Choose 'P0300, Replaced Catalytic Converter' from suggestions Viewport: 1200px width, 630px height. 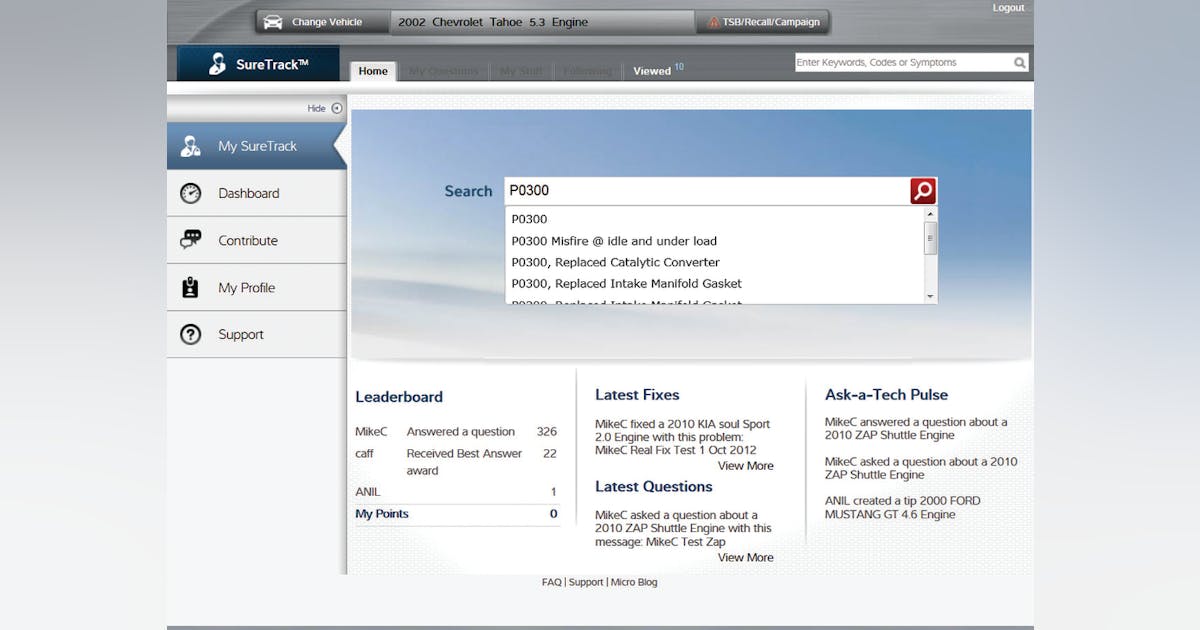pyautogui.click(x=614, y=262)
